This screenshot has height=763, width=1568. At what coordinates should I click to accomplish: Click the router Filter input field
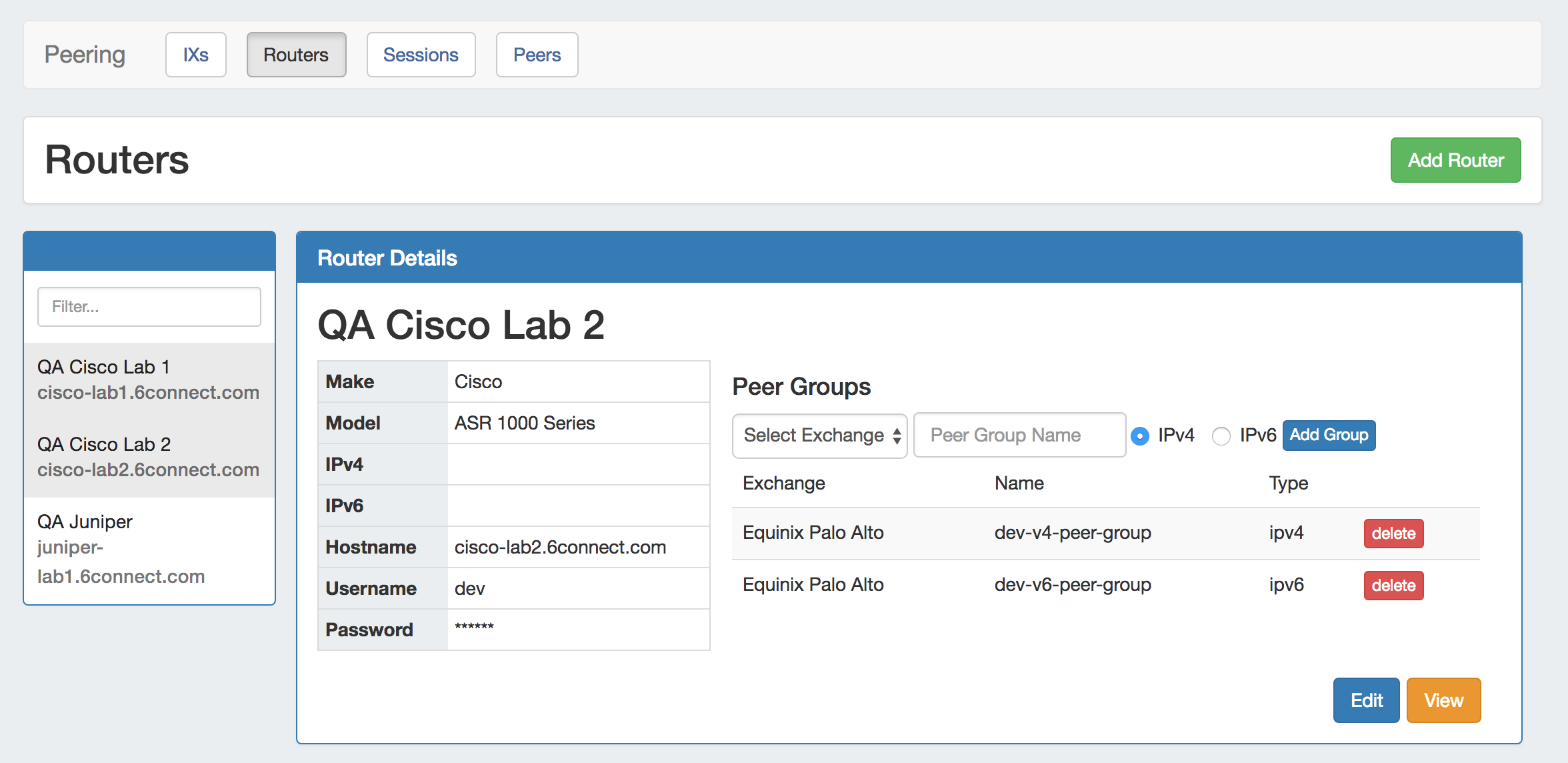(x=149, y=307)
